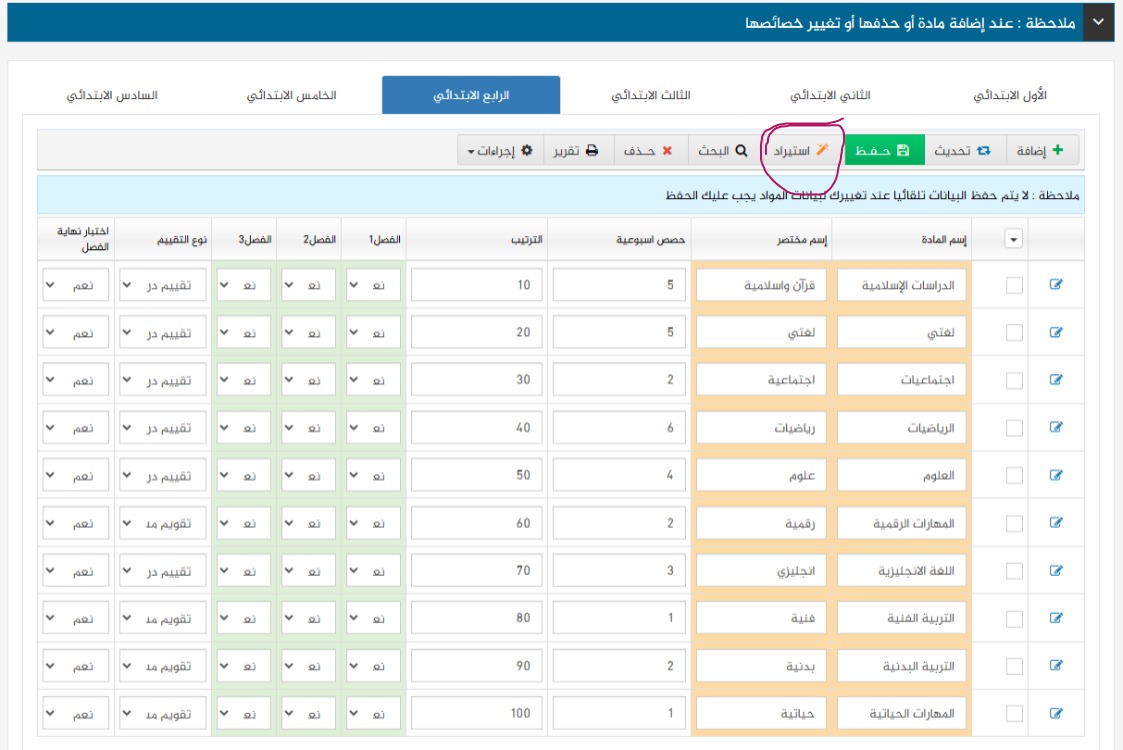Tick the checkbox for لغتي row

(x=1014, y=332)
